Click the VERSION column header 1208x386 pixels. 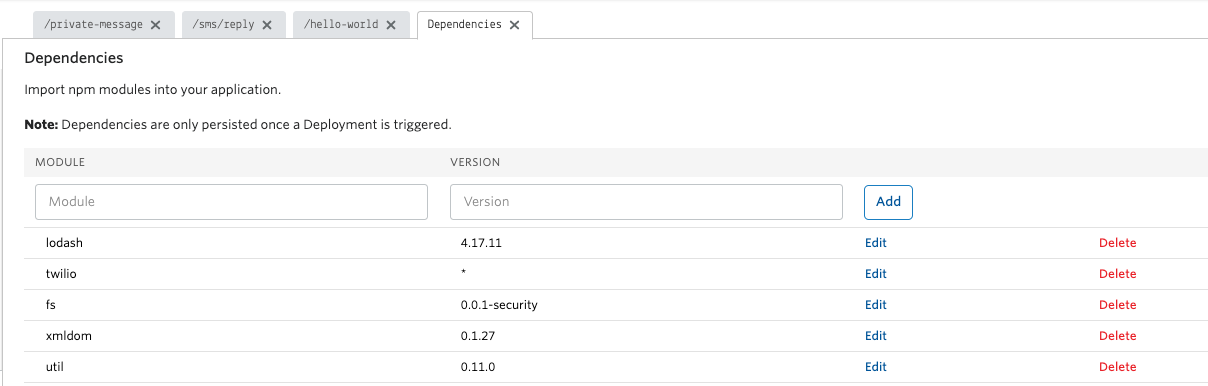pyautogui.click(x=475, y=162)
